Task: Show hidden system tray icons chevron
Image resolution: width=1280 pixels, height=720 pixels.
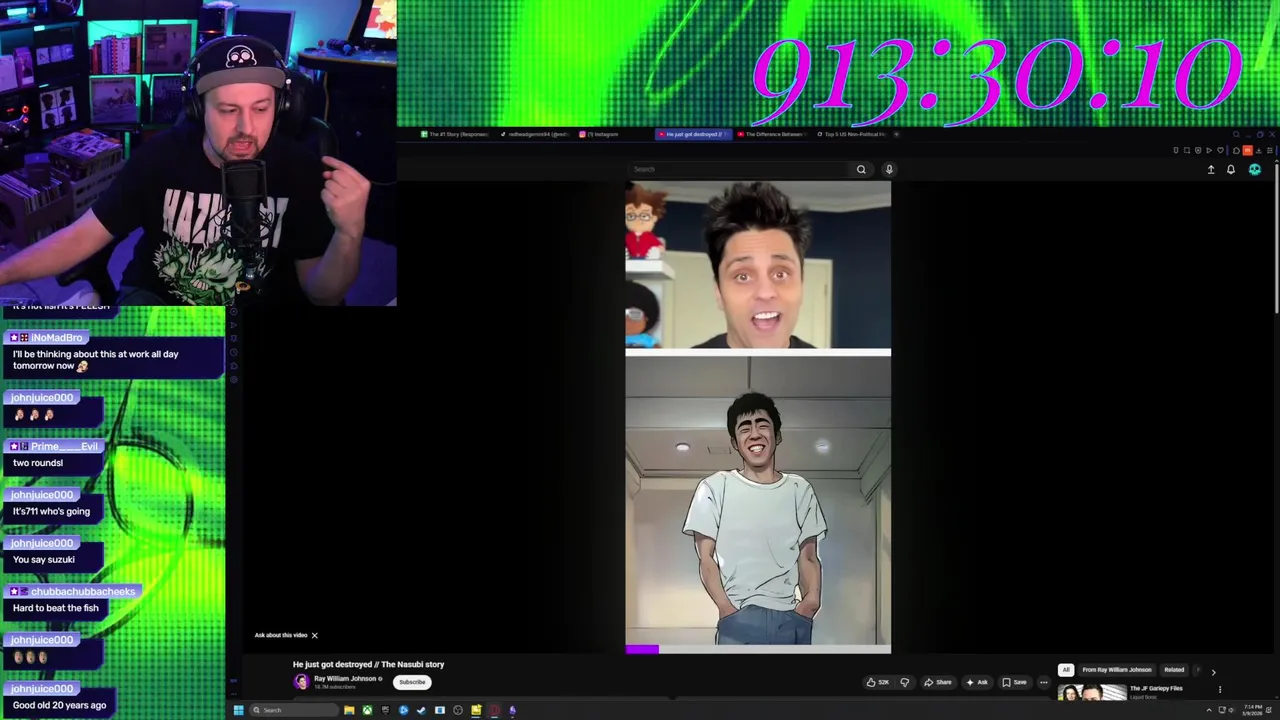Action: [1208, 710]
